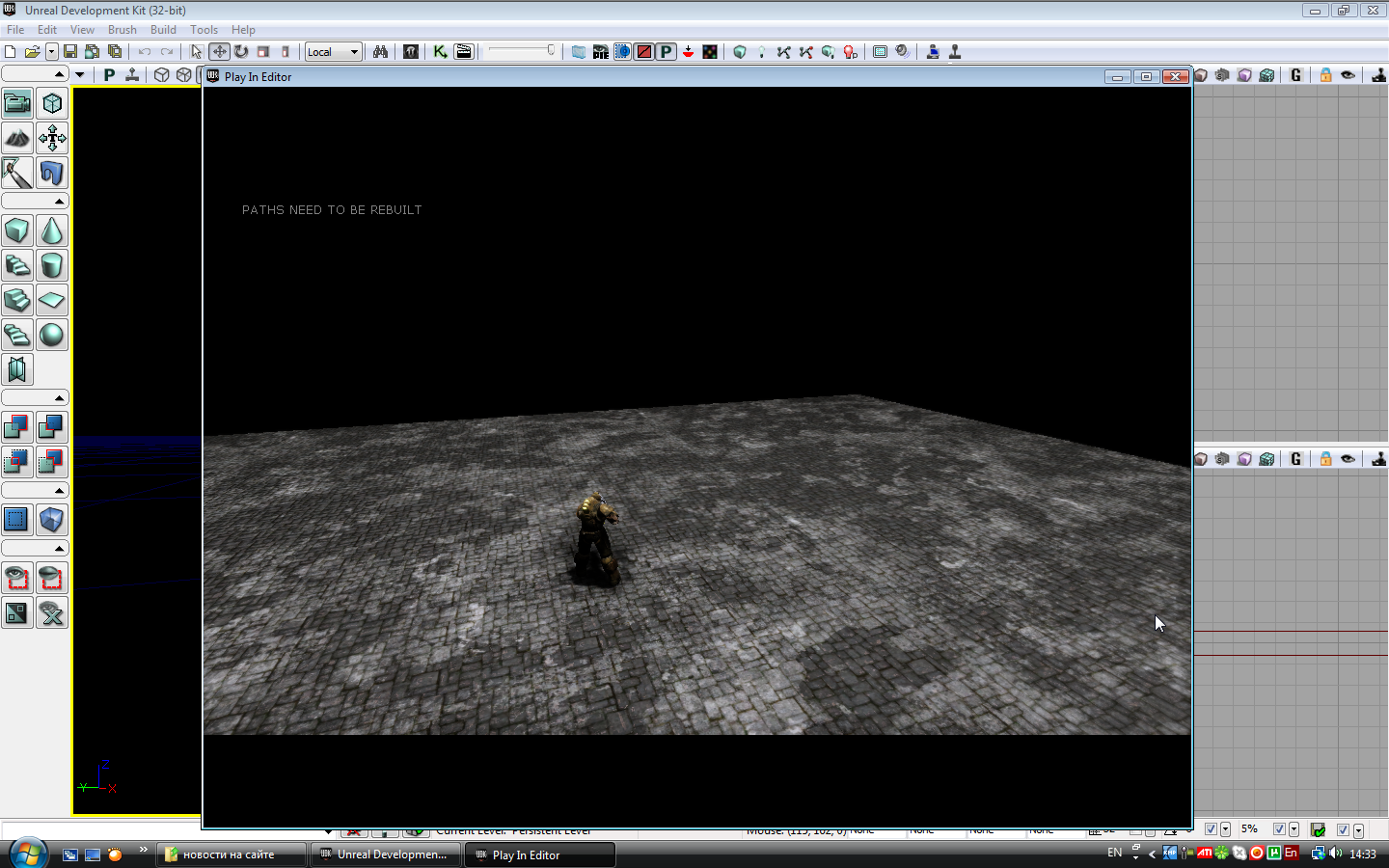Choose the Cone brush builder
The width and height of the screenshot is (1389, 868).
[52, 231]
